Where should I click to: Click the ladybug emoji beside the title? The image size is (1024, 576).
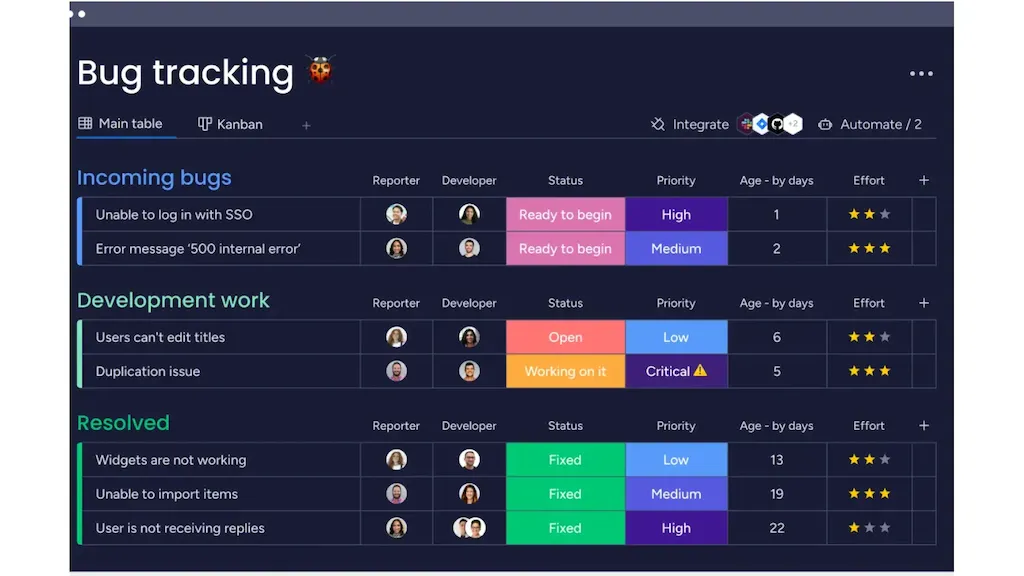(320, 71)
